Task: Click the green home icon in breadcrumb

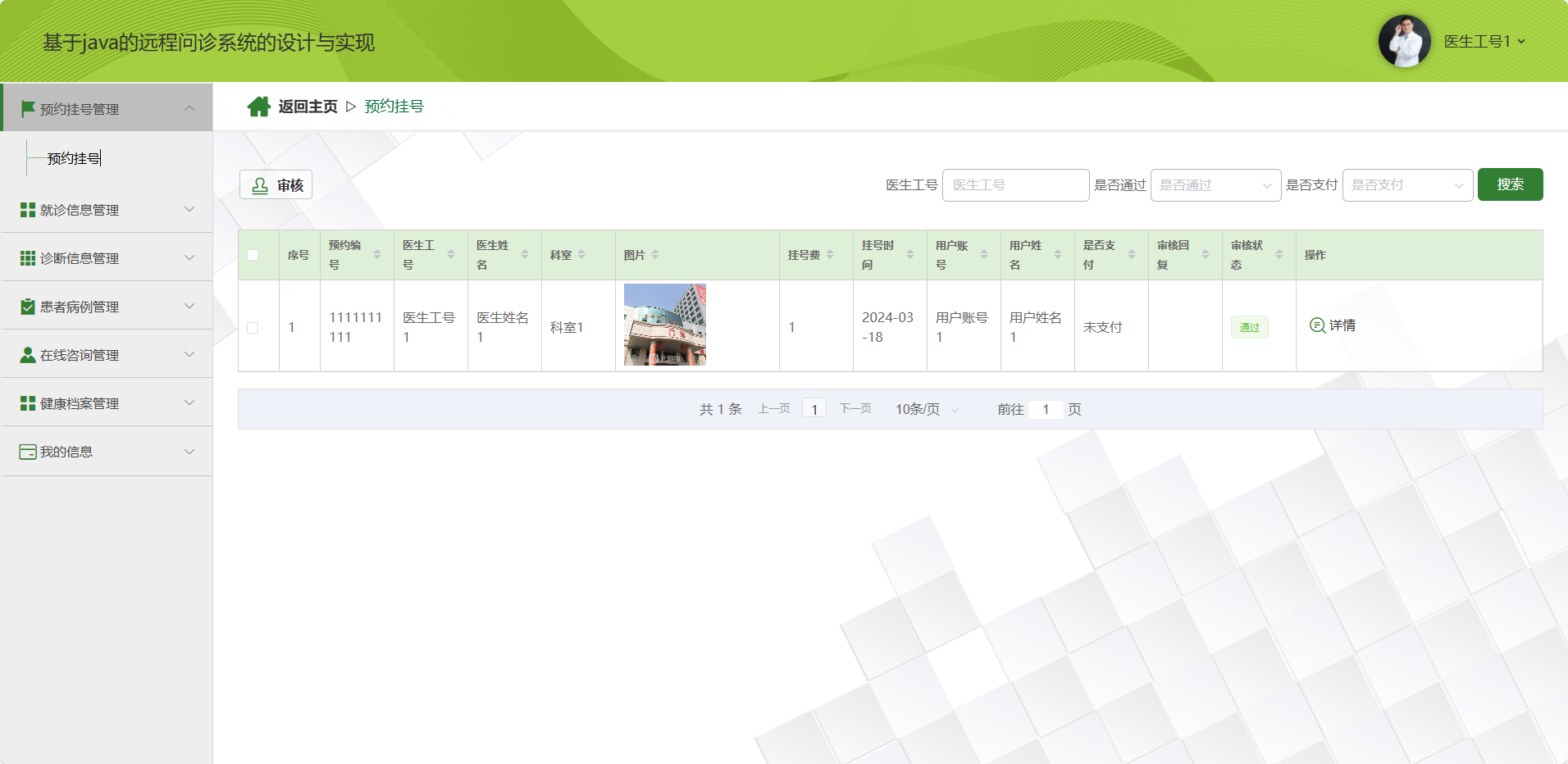Action: pyautogui.click(x=259, y=107)
